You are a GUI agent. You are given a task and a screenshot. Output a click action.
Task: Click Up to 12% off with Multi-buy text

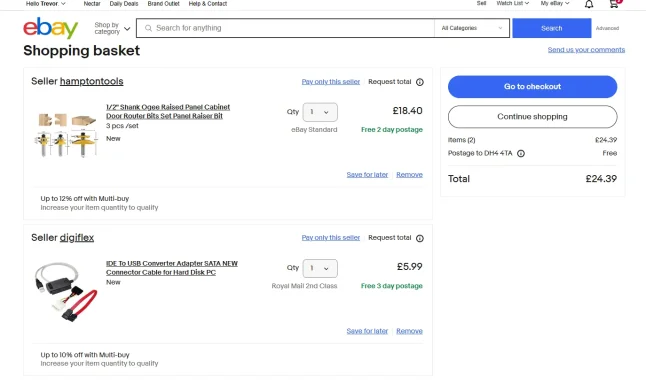pos(85,199)
